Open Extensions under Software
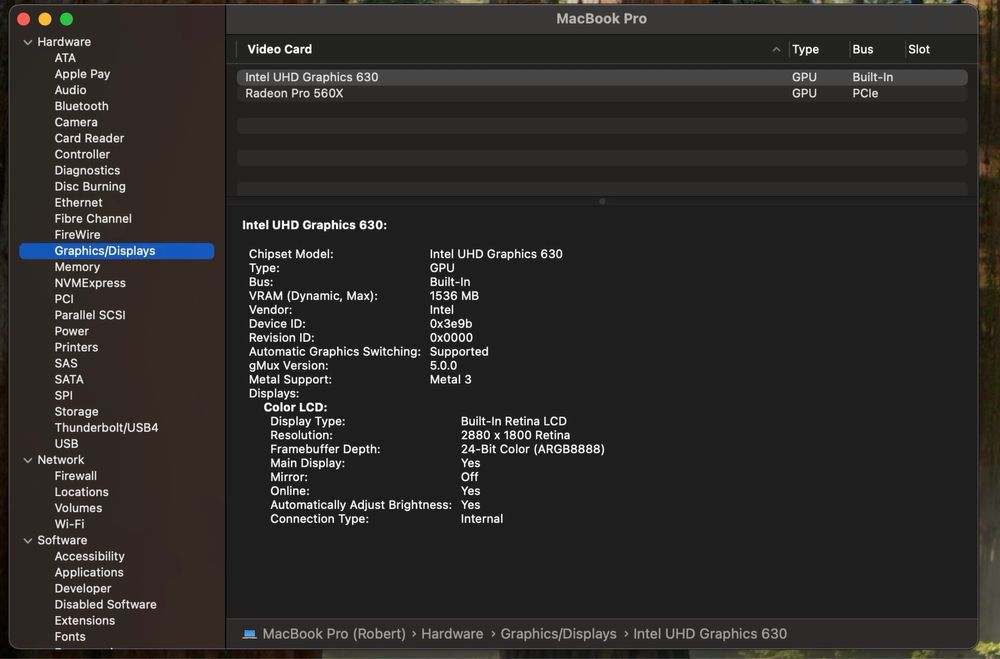The image size is (1000, 659). pos(85,620)
